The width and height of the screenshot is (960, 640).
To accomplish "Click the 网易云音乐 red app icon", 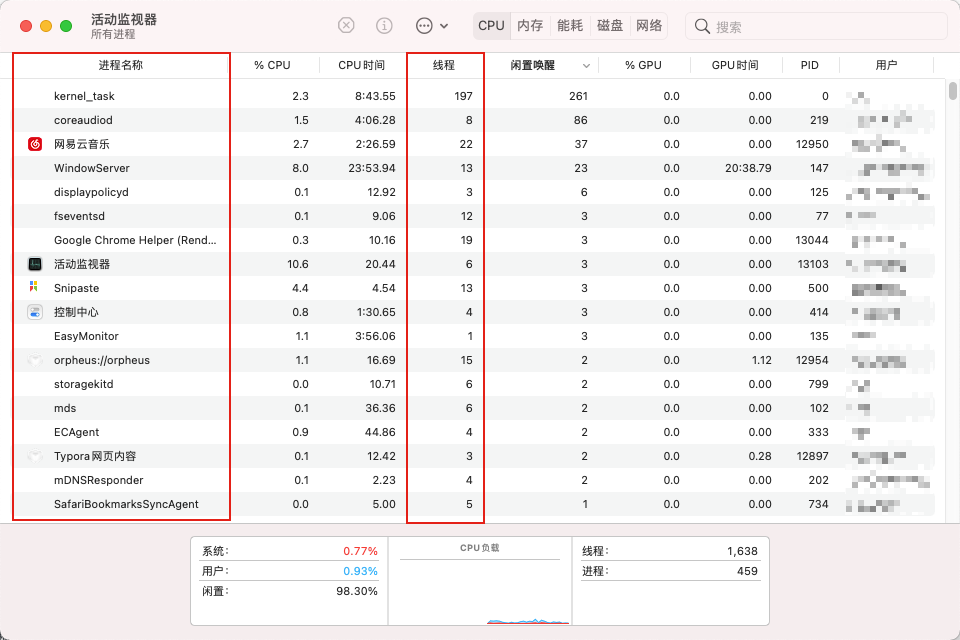I will [x=35, y=144].
